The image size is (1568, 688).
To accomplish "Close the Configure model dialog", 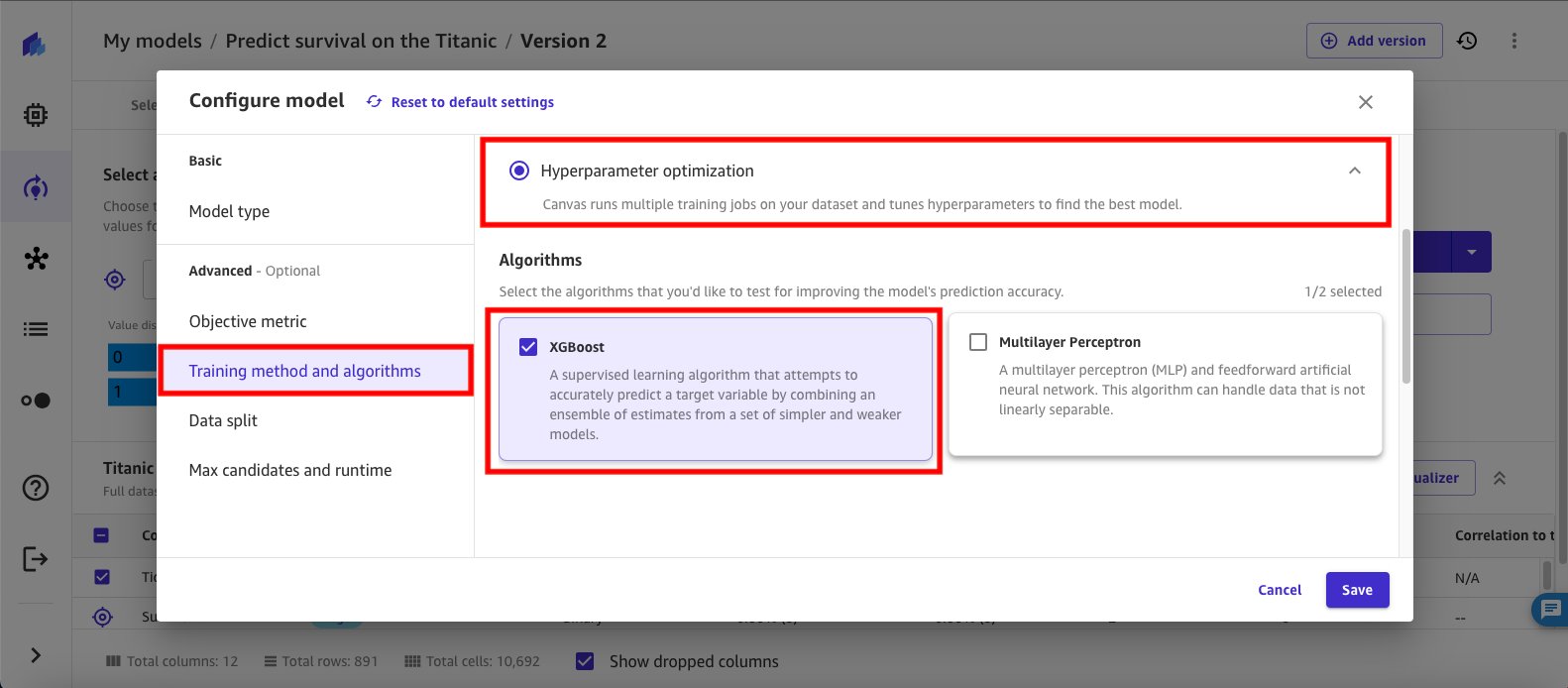I will coord(1366,102).
